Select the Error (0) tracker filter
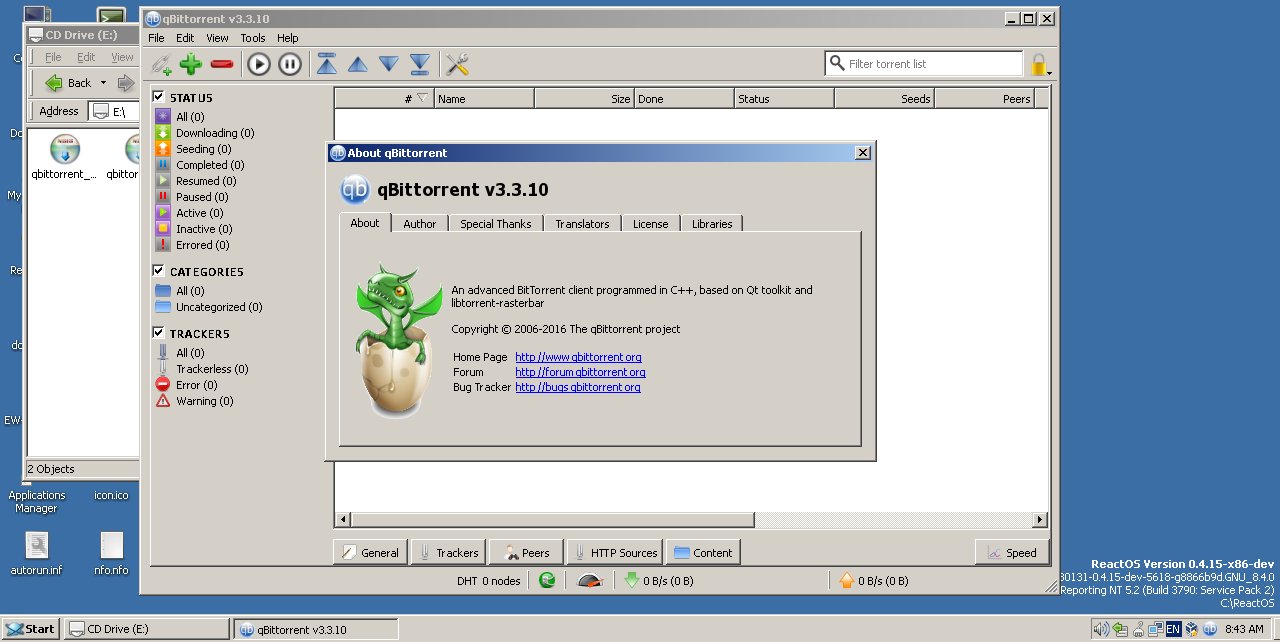Viewport: 1280px width, 642px height. pyautogui.click(x=195, y=385)
